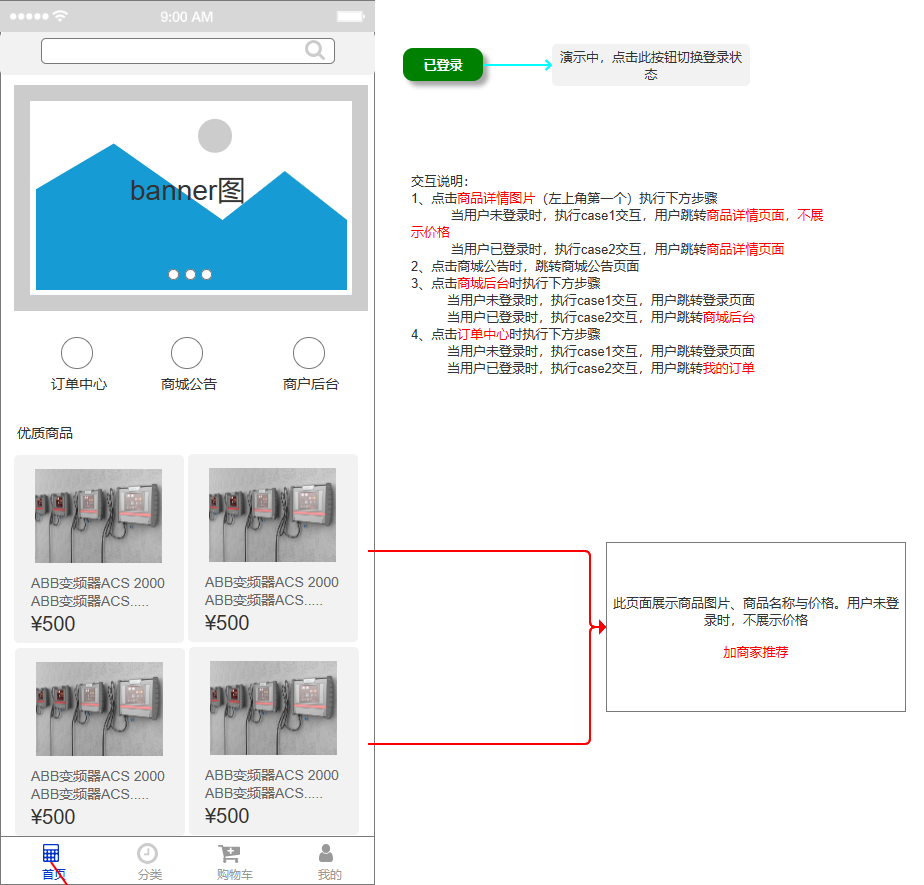The height and width of the screenshot is (885, 924).
Task: Click the ¥500 price on bottom-right product
Action: tap(227, 816)
